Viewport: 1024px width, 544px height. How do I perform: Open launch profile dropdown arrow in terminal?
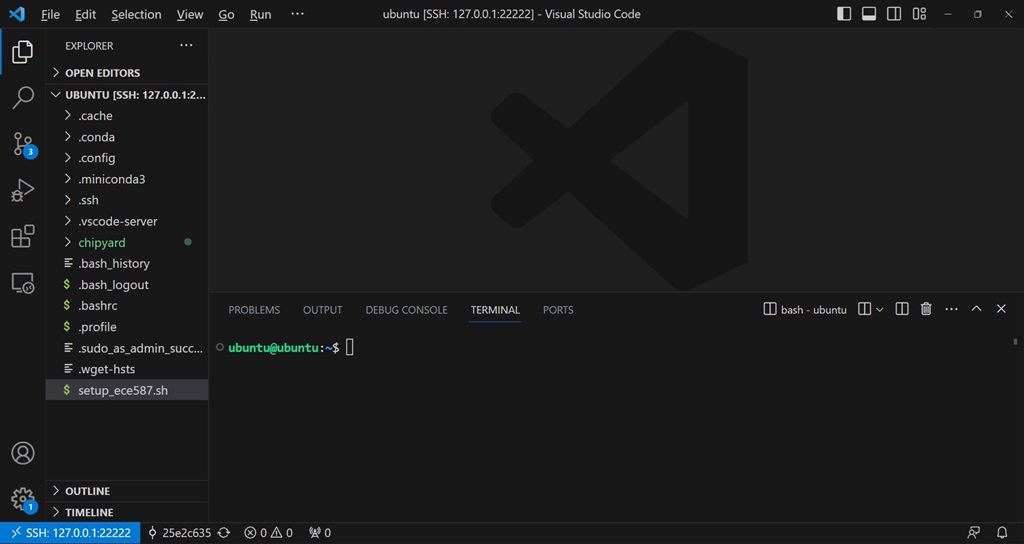pos(879,310)
